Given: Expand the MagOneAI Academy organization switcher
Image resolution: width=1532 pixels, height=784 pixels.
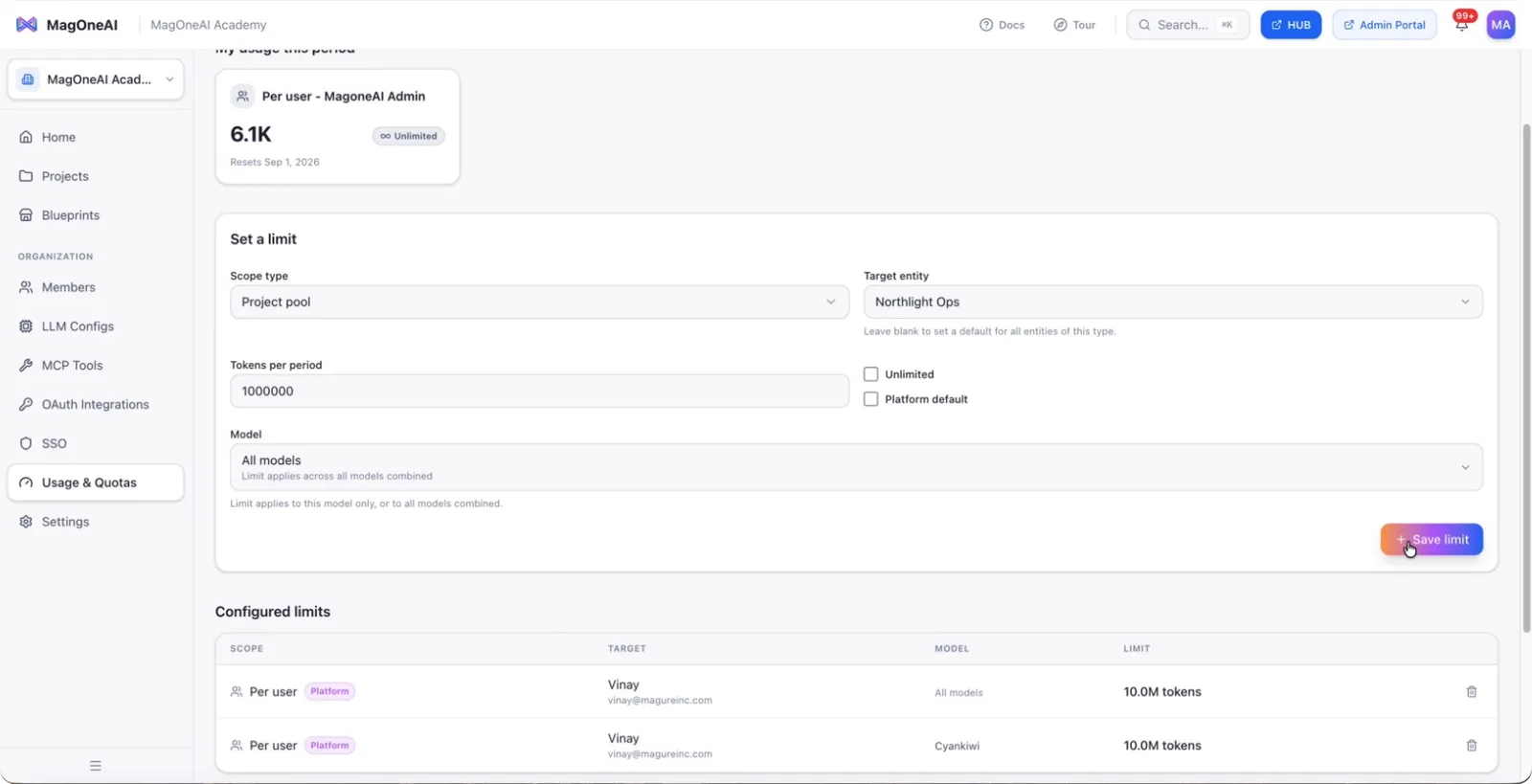Looking at the screenshot, I should click(96, 79).
